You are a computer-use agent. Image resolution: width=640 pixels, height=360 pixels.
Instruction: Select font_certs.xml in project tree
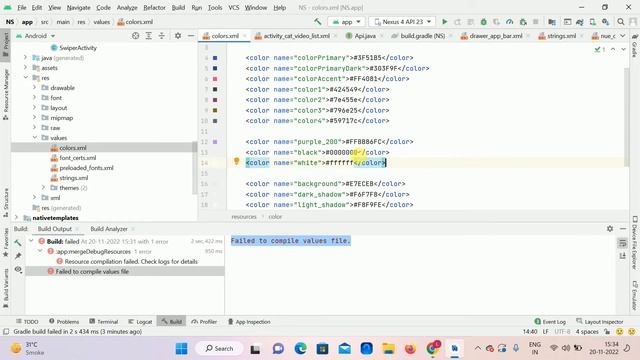pos(78,158)
